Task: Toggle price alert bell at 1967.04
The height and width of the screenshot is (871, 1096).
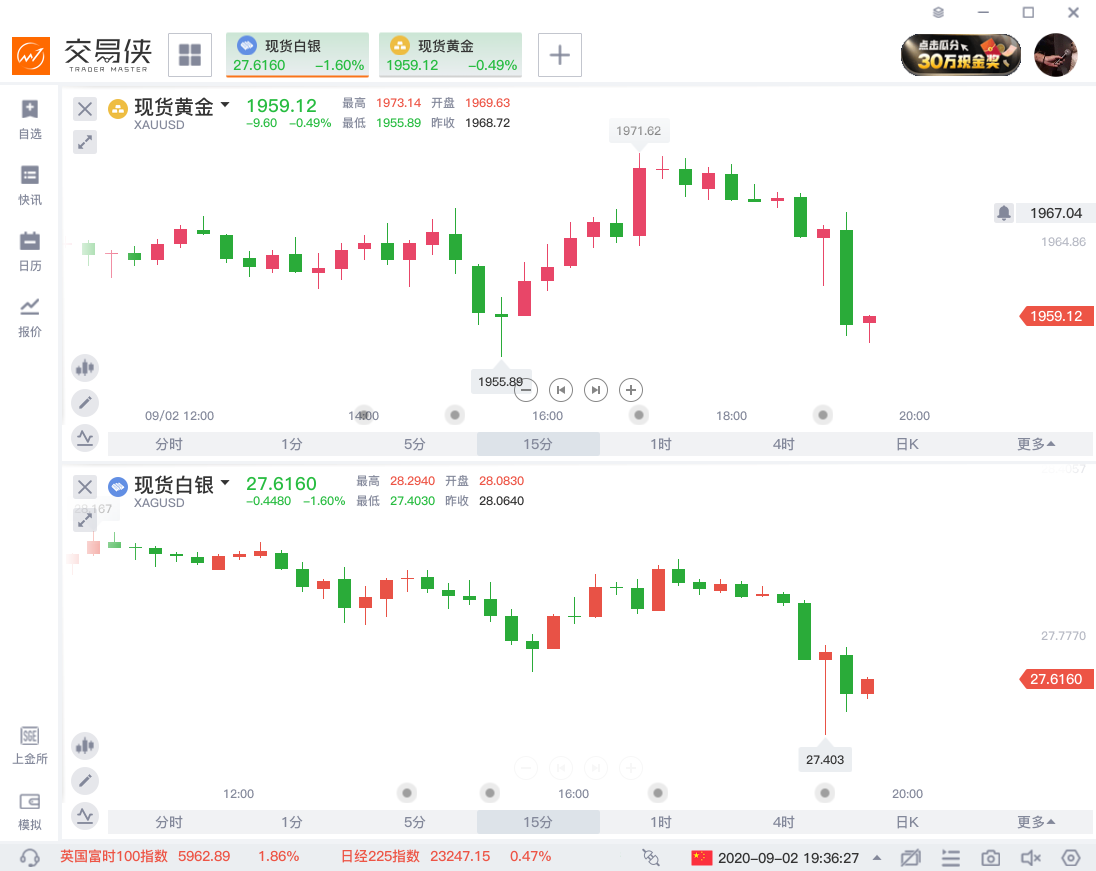Action: point(1004,213)
